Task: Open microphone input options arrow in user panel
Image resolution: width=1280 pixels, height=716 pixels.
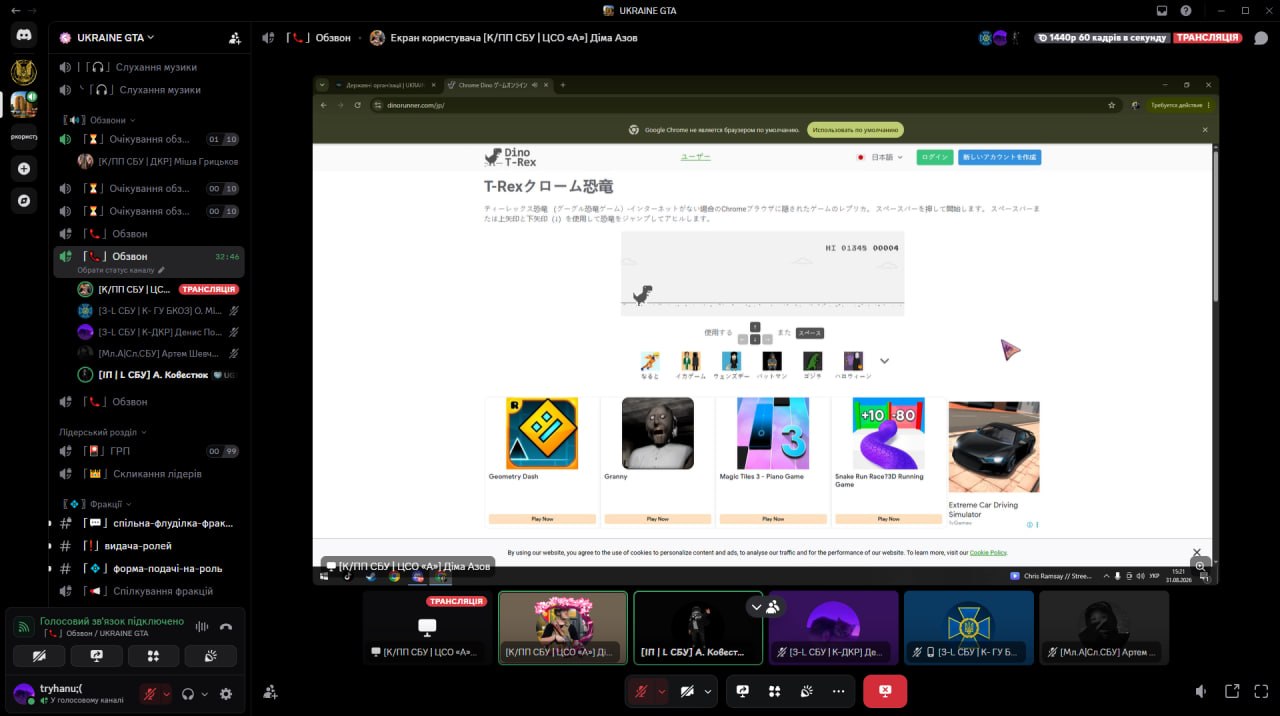Action: [x=166, y=694]
